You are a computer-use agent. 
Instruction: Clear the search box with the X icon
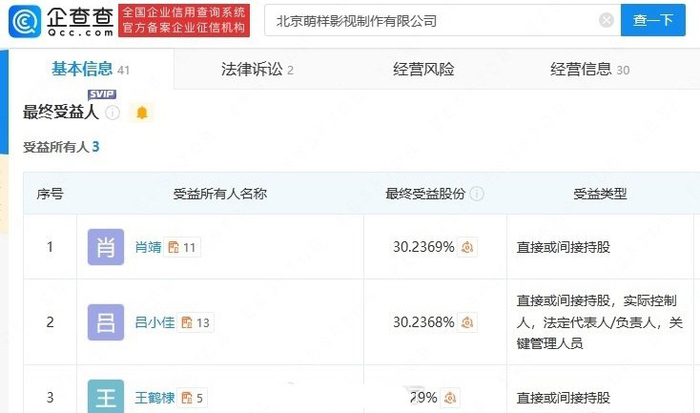[606, 20]
